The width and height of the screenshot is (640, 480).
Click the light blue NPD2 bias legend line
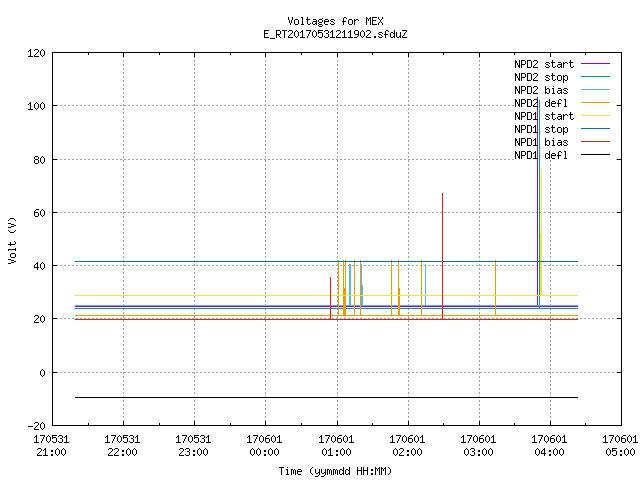(x=595, y=90)
